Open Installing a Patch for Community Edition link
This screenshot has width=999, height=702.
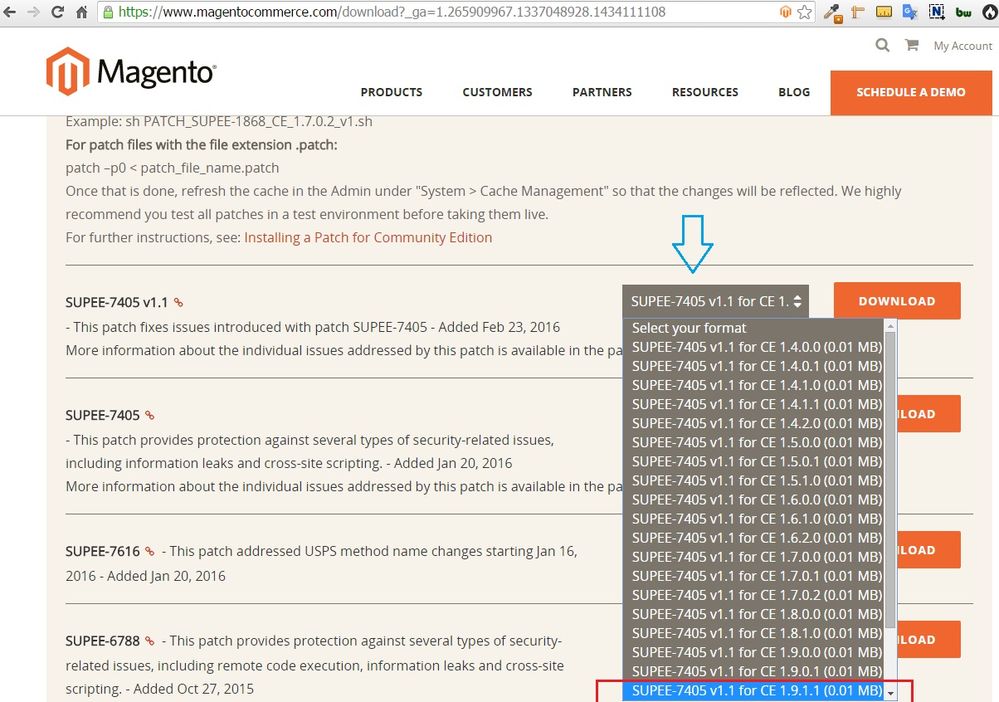[x=368, y=238]
